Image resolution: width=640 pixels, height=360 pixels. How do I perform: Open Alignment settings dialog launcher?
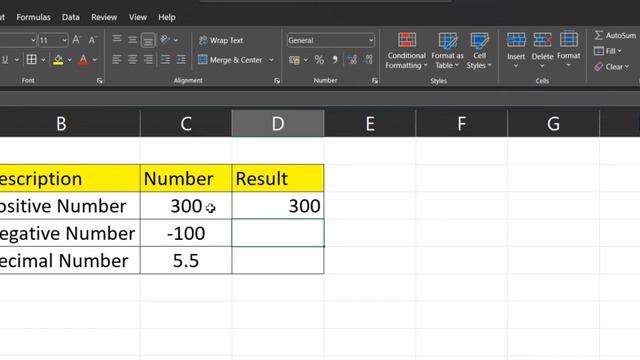(x=277, y=81)
